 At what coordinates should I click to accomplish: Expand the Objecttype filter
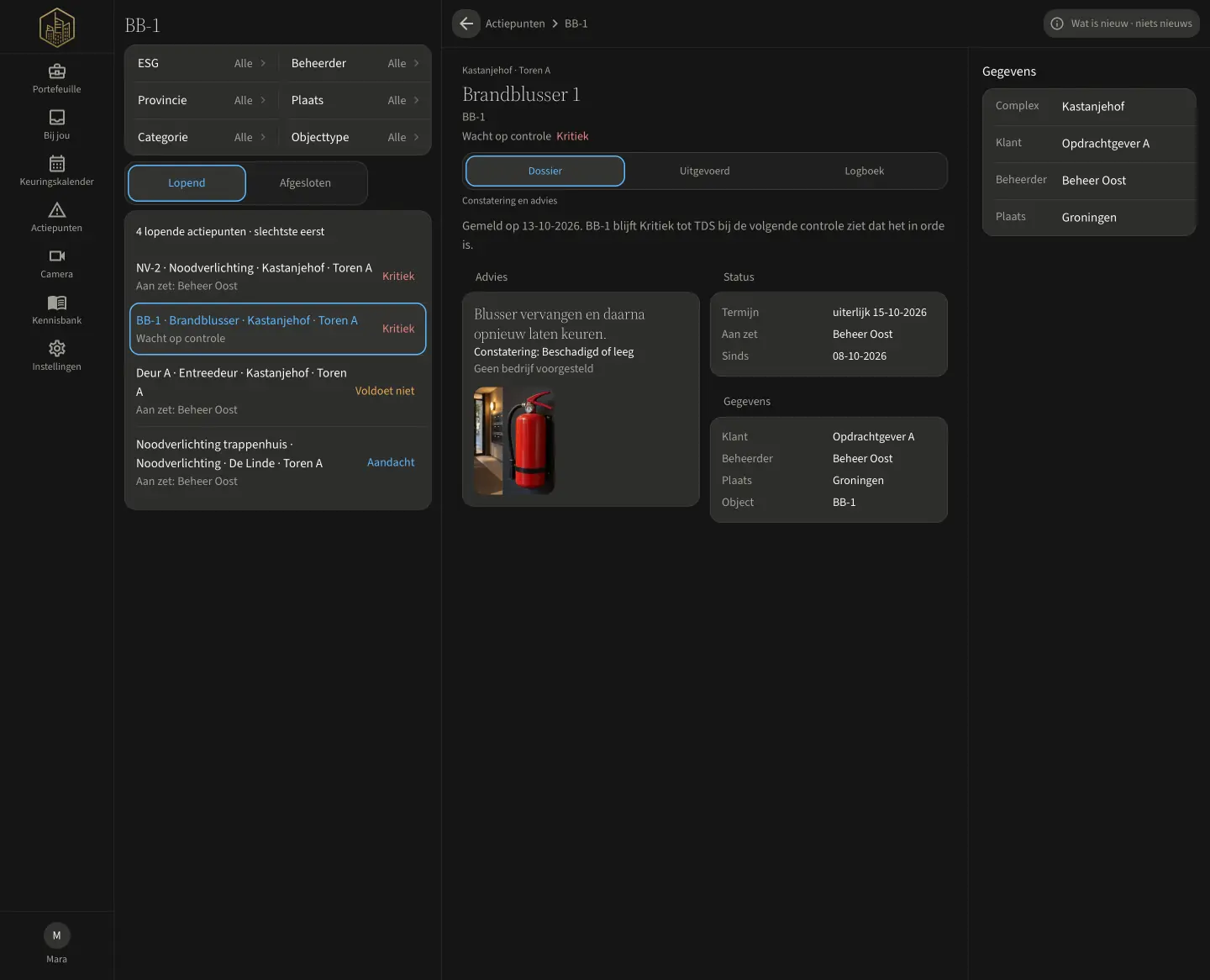pyautogui.click(x=355, y=137)
